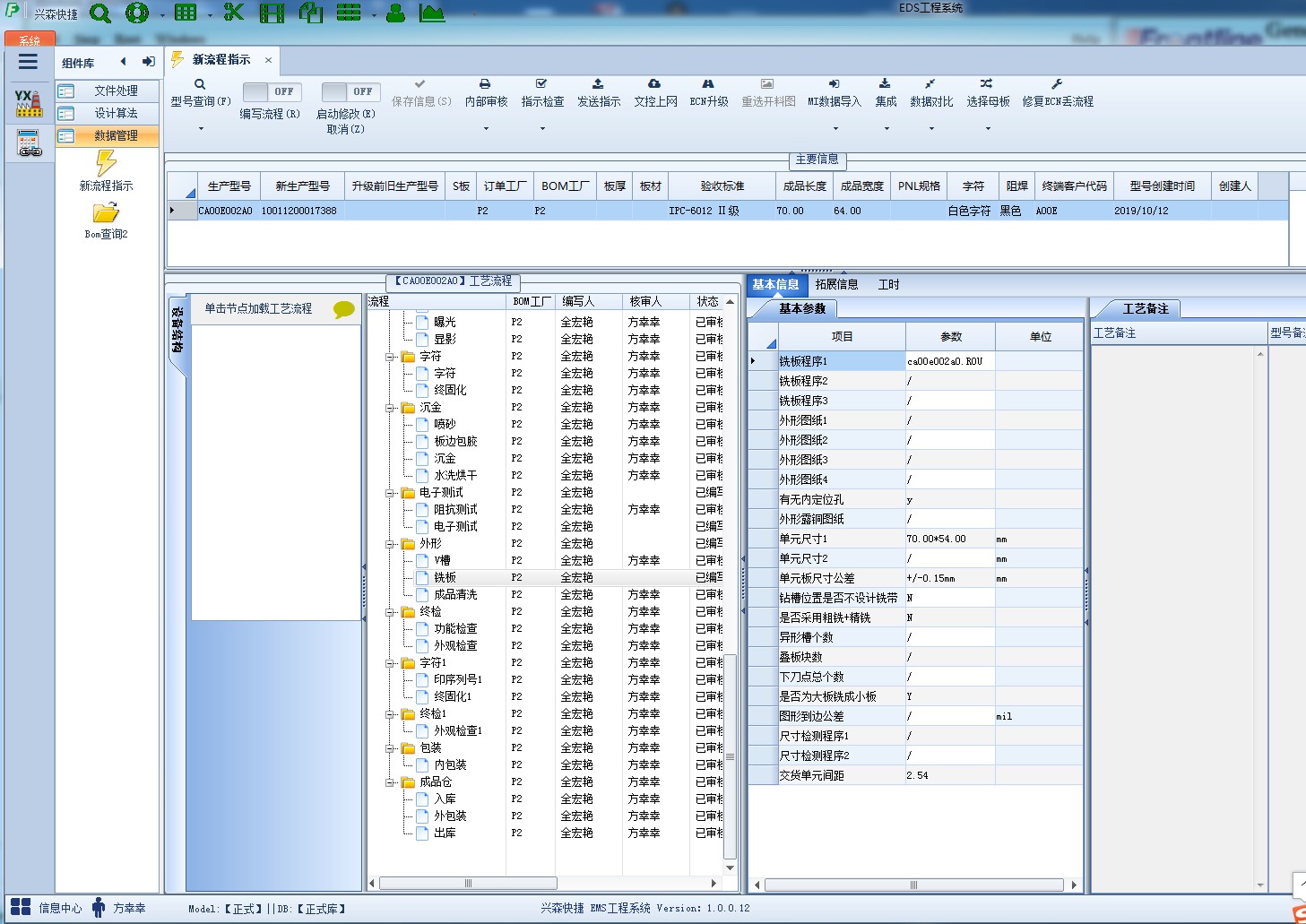
Task: Click 文控上网 cloud icon
Action: click(x=654, y=84)
